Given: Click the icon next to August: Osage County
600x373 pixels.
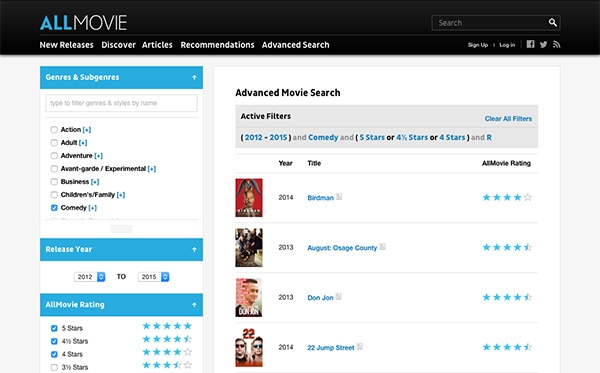Looking at the screenshot, I should pos(382,247).
